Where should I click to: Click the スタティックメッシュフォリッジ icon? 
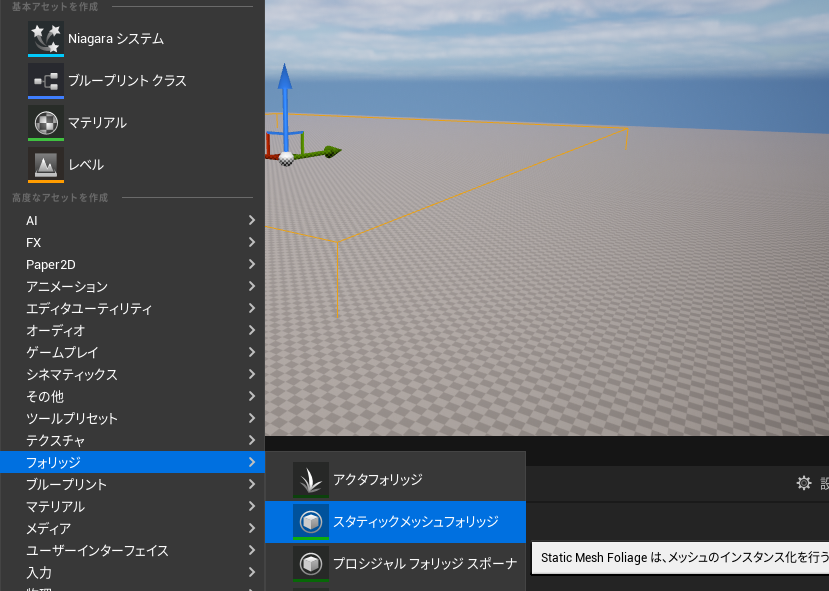311,522
